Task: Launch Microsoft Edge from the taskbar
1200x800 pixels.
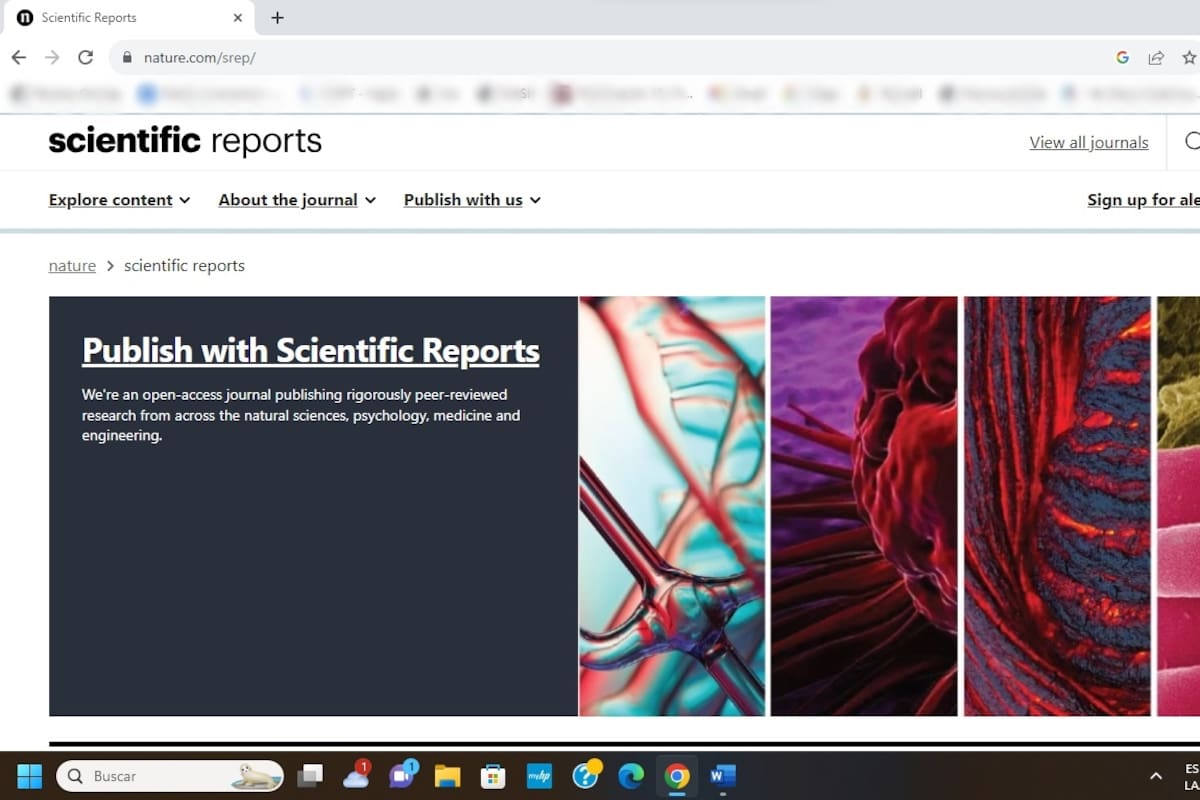Action: click(631, 776)
